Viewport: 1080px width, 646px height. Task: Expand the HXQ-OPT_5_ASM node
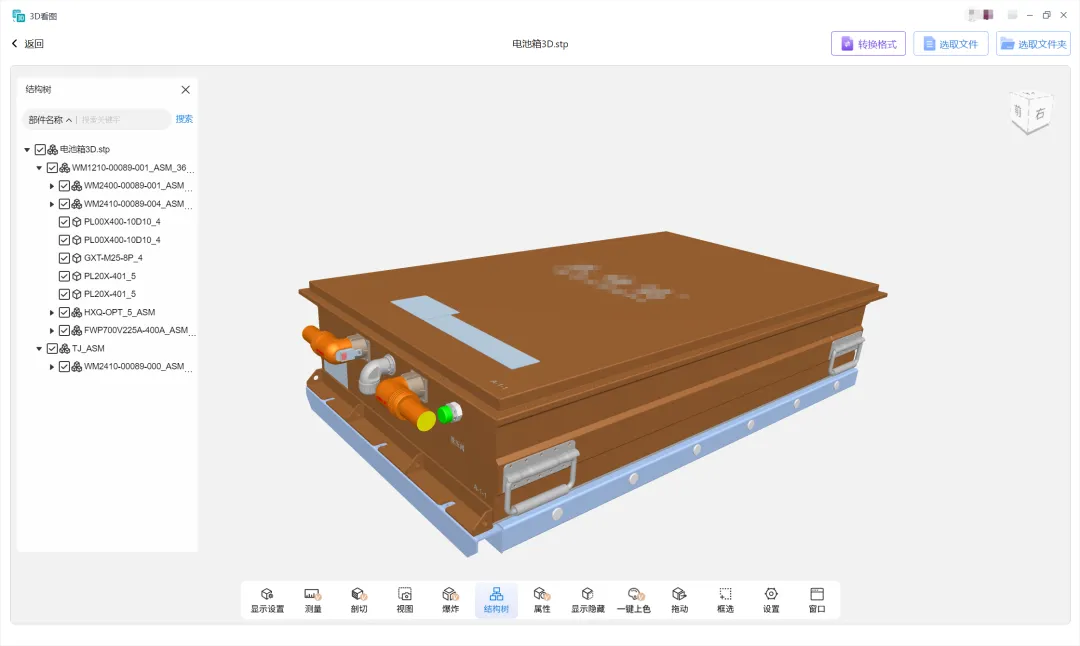[52, 312]
